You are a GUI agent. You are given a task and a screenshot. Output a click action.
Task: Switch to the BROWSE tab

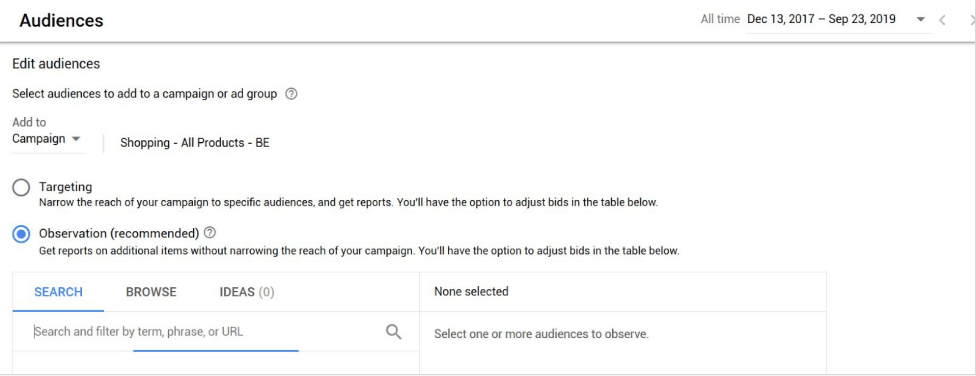click(151, 292)
